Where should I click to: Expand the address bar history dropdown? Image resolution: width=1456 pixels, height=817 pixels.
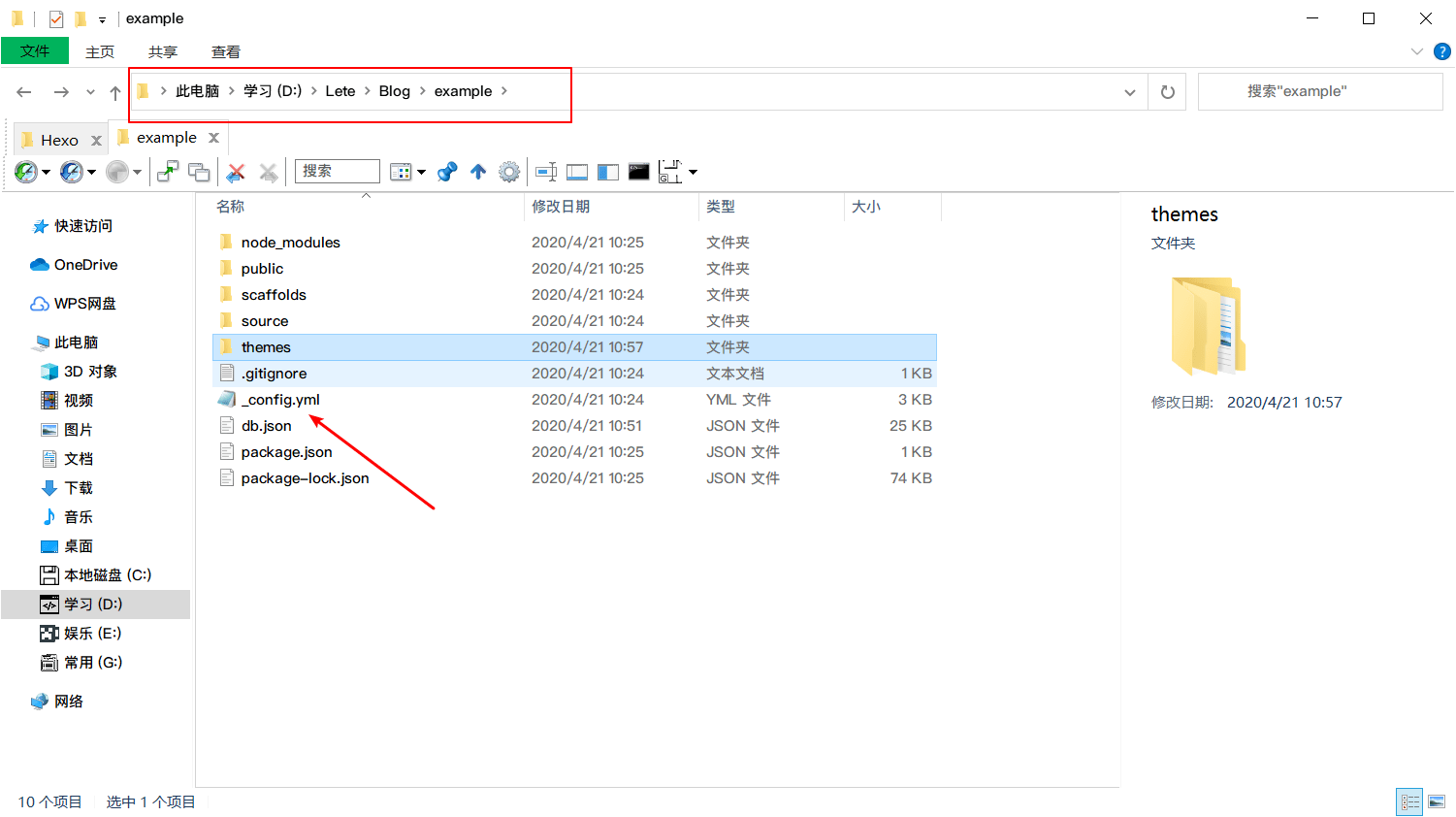pyautogui.click(x=1129, y=92)
